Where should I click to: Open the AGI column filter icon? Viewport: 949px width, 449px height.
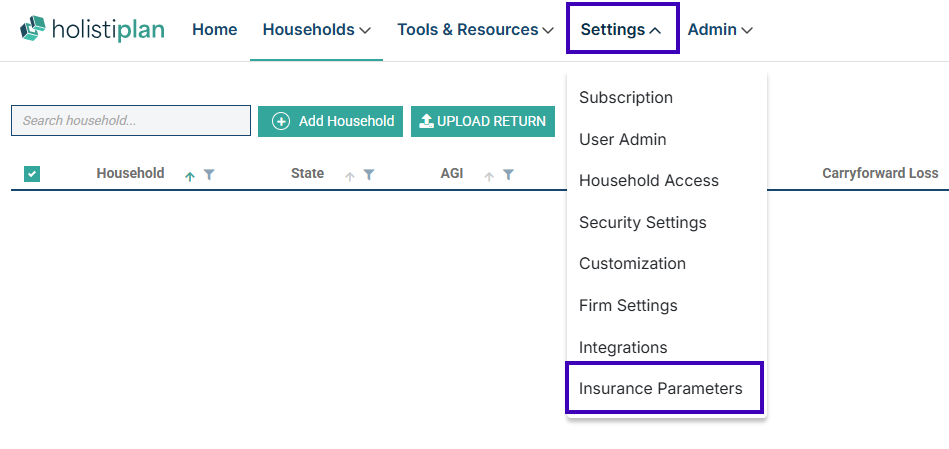508,175
